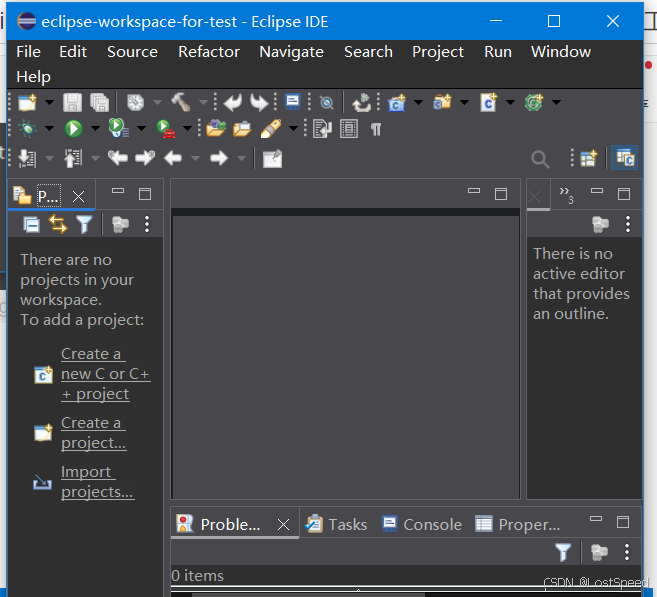Minimize the editor area pane
The width and height of the screenshot is (657, 597).
[474, 191]
